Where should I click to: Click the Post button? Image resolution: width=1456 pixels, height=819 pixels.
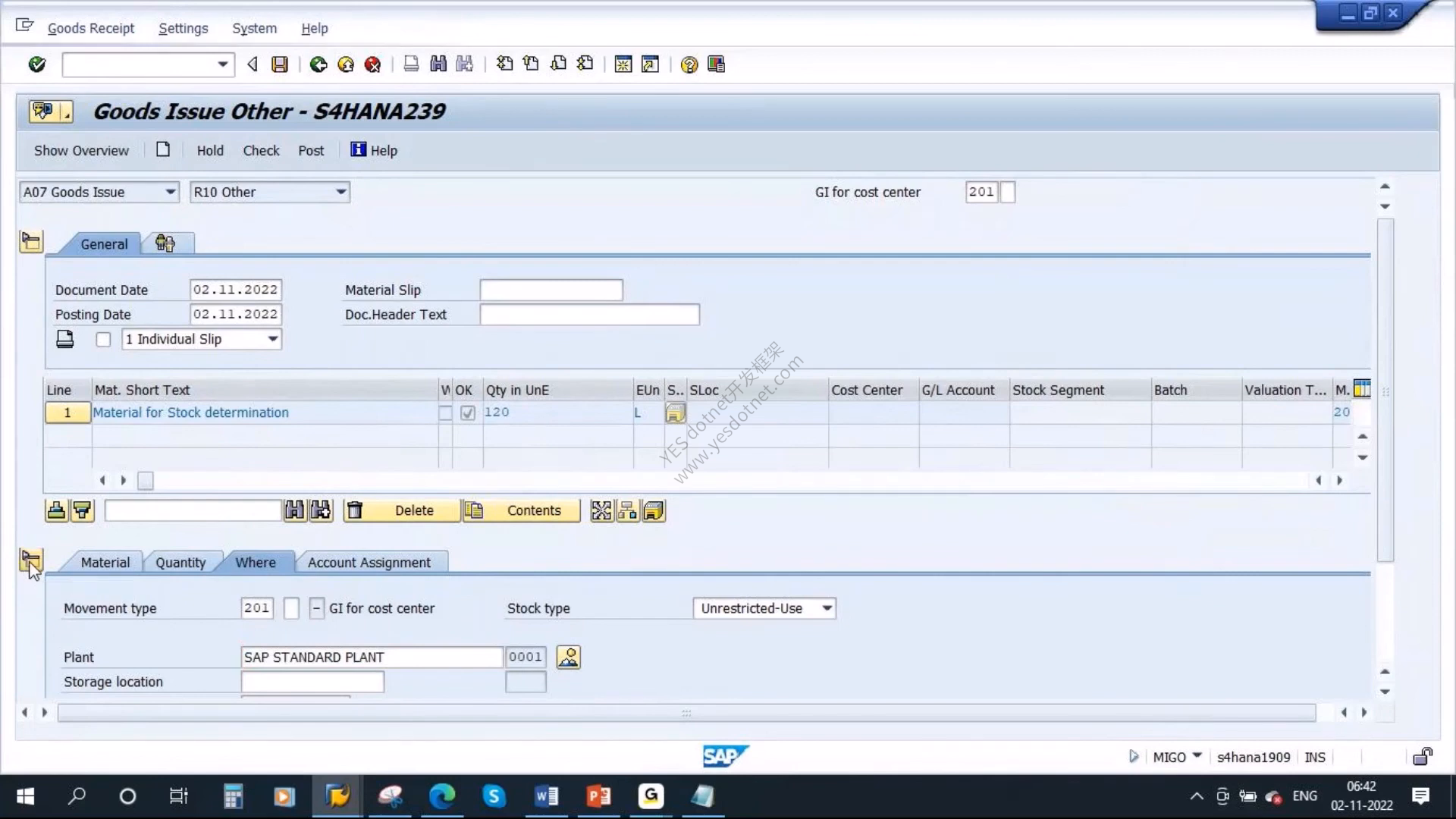[x=311, y=150]
